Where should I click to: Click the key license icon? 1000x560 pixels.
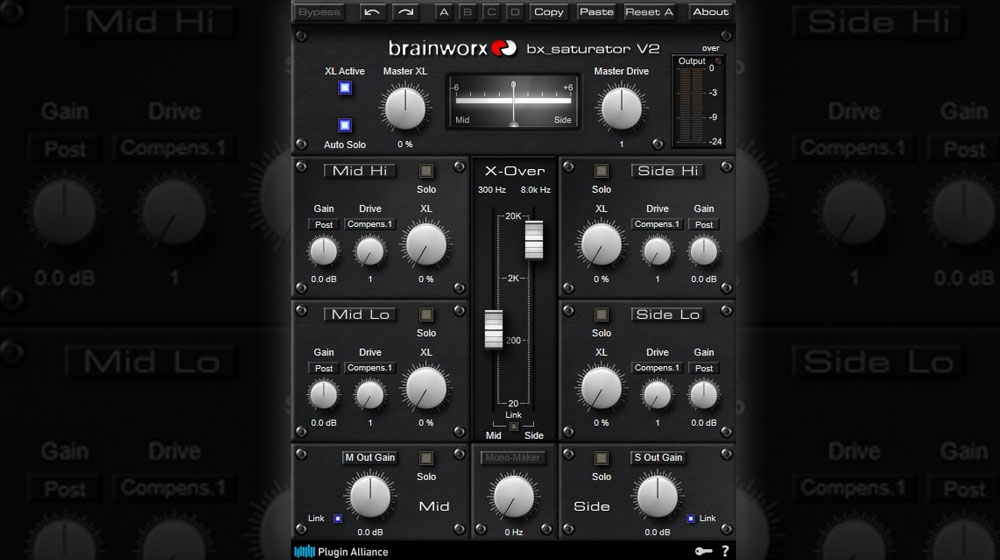click(x=704, y=551)
